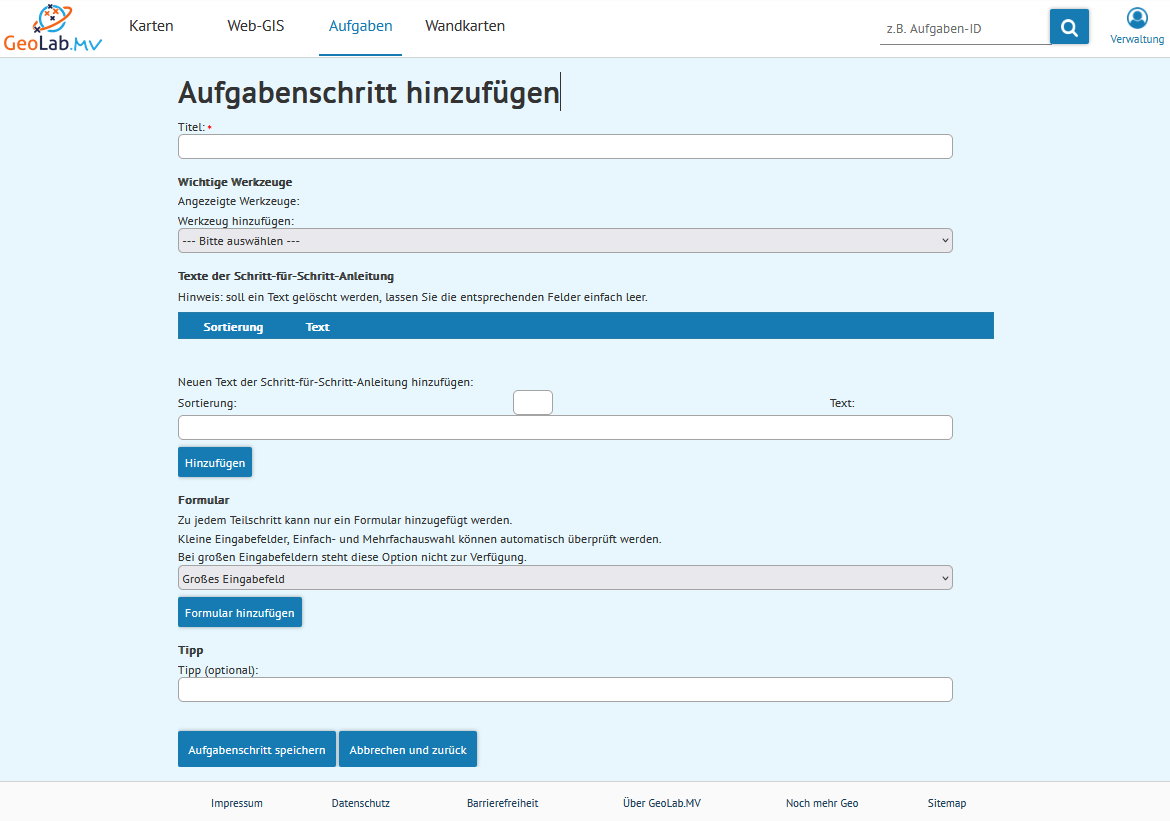Expand the Werkzeug hinzufügen dropdown

coord(565,241)
